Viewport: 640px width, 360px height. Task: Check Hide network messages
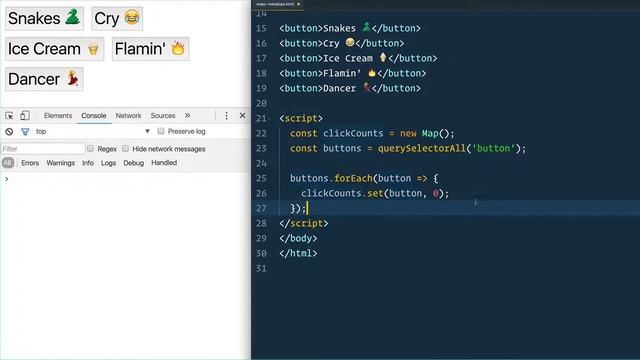click(125, 149)
